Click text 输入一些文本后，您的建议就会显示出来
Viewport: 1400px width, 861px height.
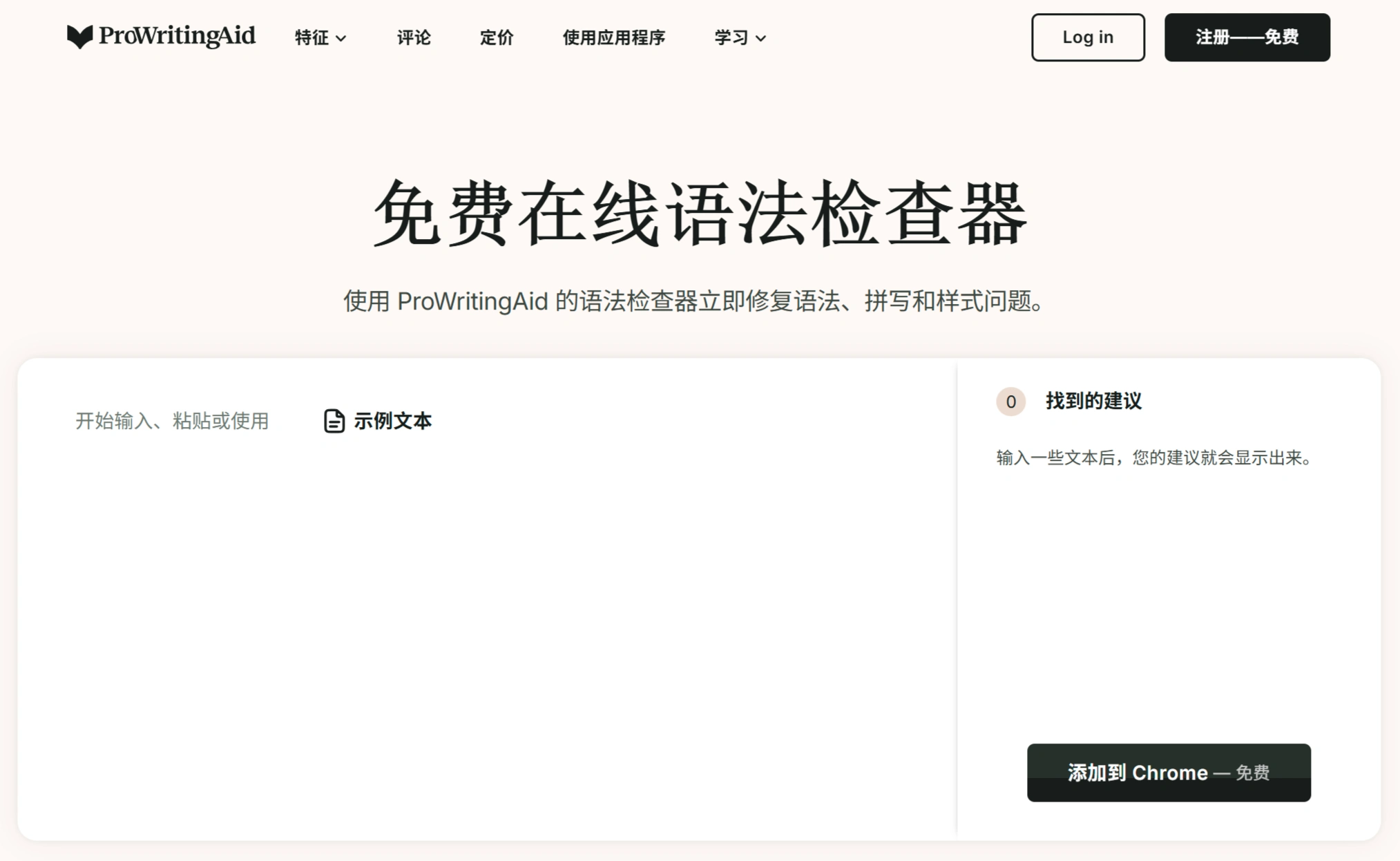(1154, 457)
